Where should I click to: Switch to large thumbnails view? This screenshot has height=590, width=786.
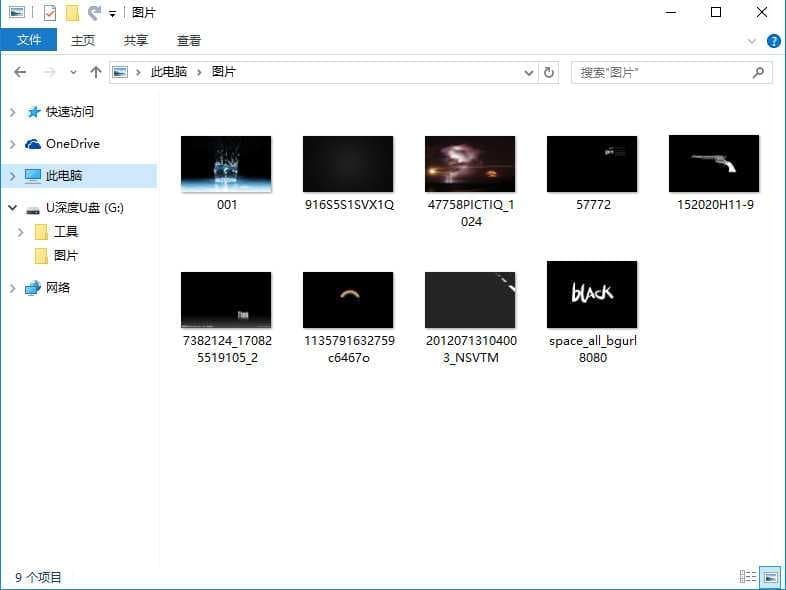click(769, 577)
